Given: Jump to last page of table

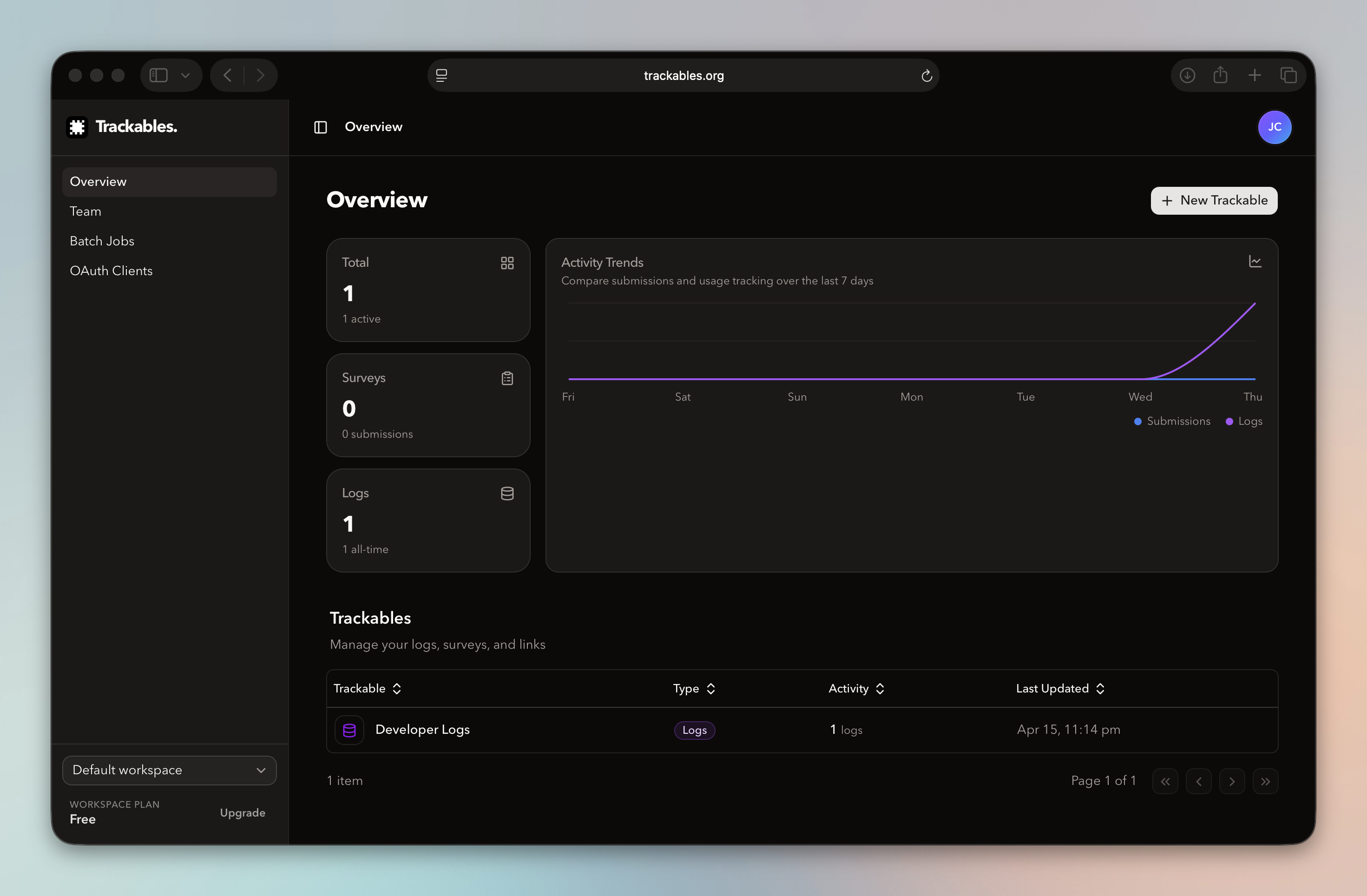Looking at the screenshot, I should pyautogui.click(x=1265, y=781).
